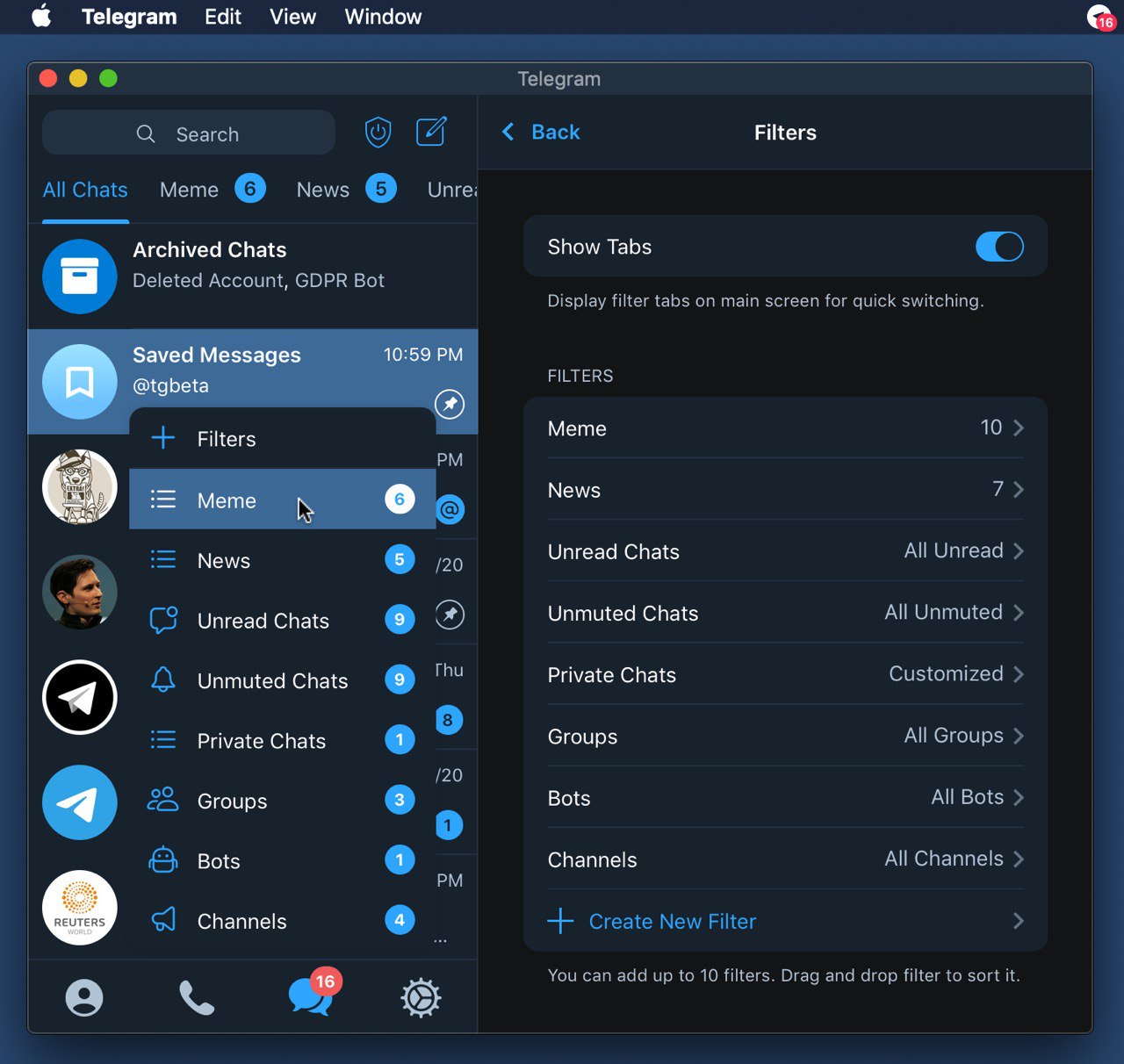This screenshot has width=1124, height=1064.
Task: Click the mention @ badge icon
Action: tap(450, 509)
